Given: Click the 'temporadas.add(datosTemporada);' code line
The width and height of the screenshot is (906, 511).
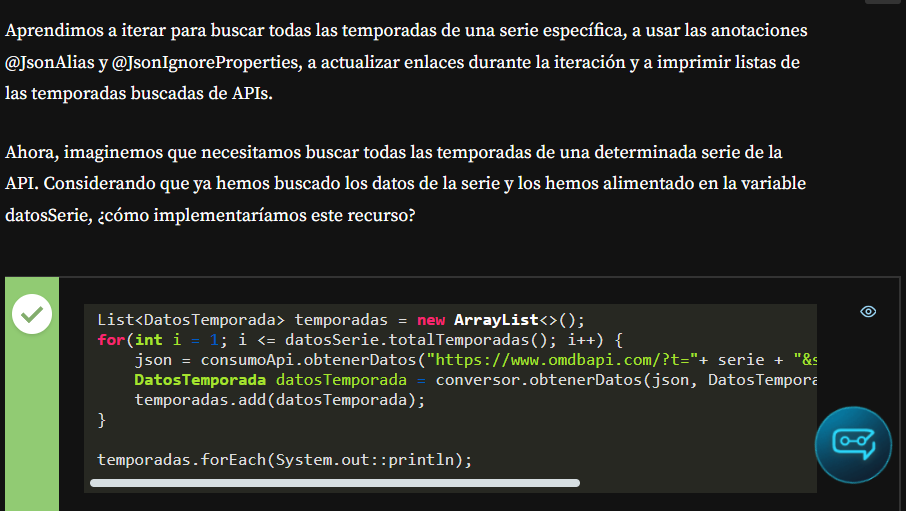Looking at the screenshot, I should click(280, 399).
